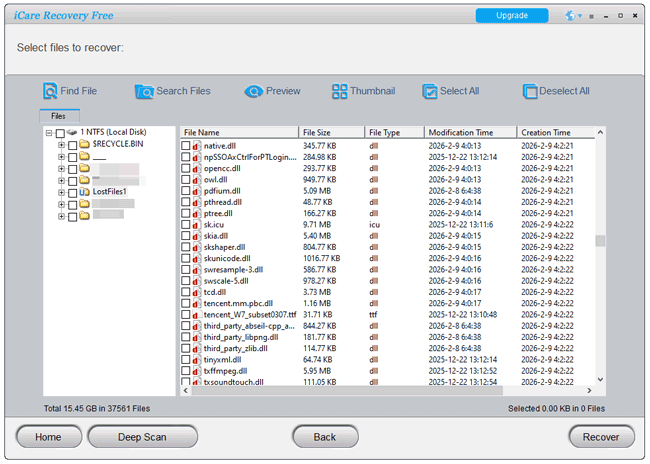The height and width of the screenshot is (464, 650).
Task: Click the pdfium.dll file icon
Action: pos(196,191)
